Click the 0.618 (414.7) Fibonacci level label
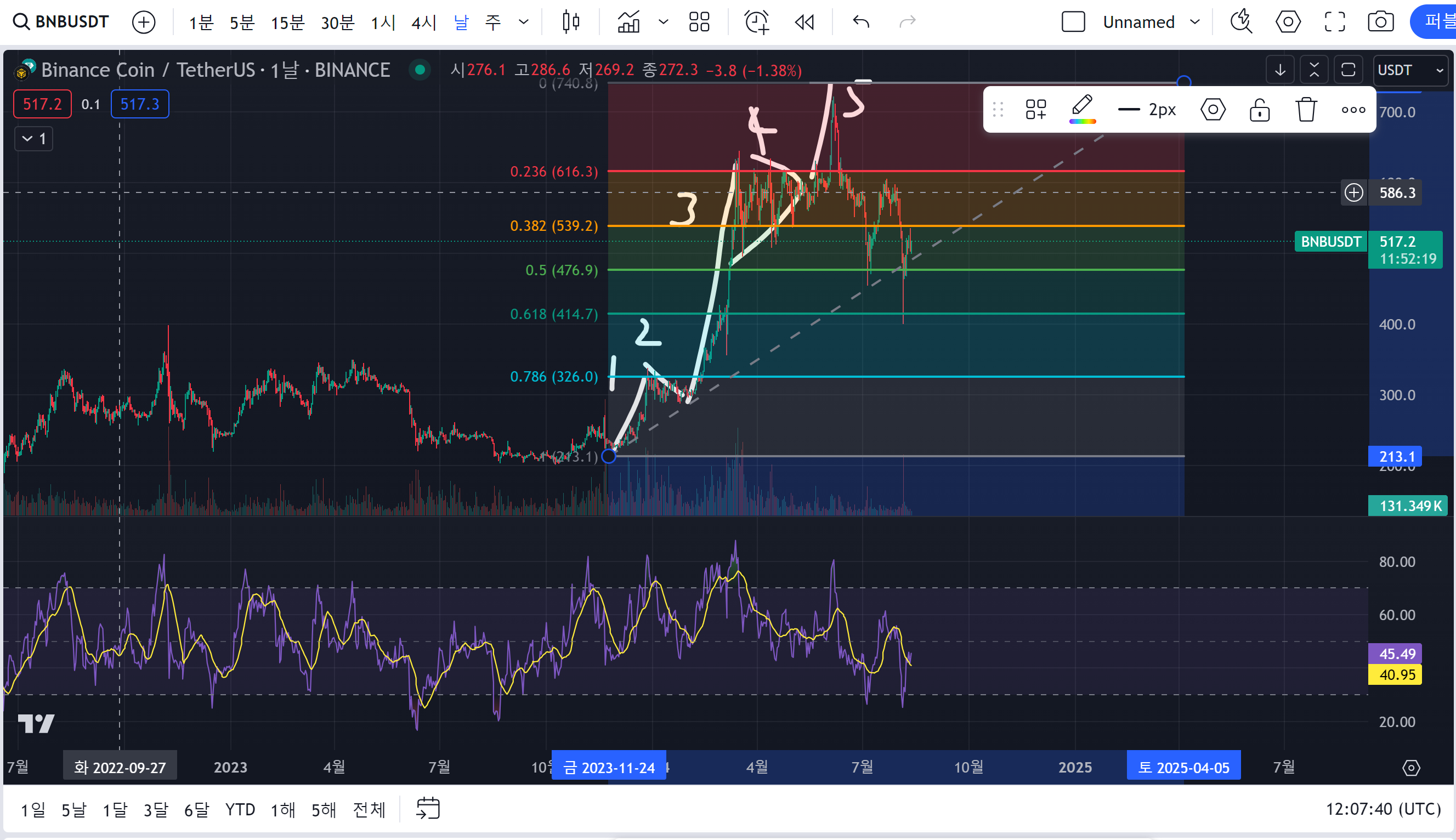The width and height of the screenshot is (1456, 840). pos(554,314)
